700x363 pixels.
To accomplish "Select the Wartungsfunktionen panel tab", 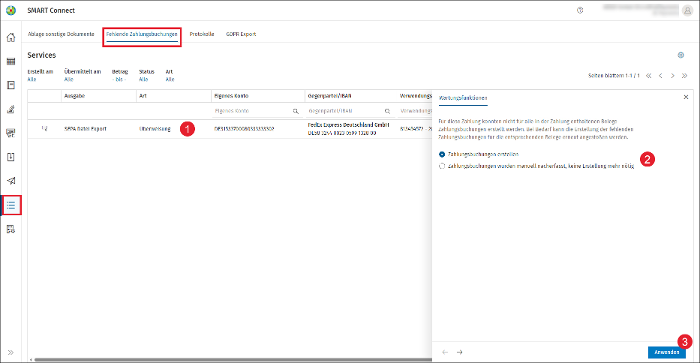I will (463, 98).
